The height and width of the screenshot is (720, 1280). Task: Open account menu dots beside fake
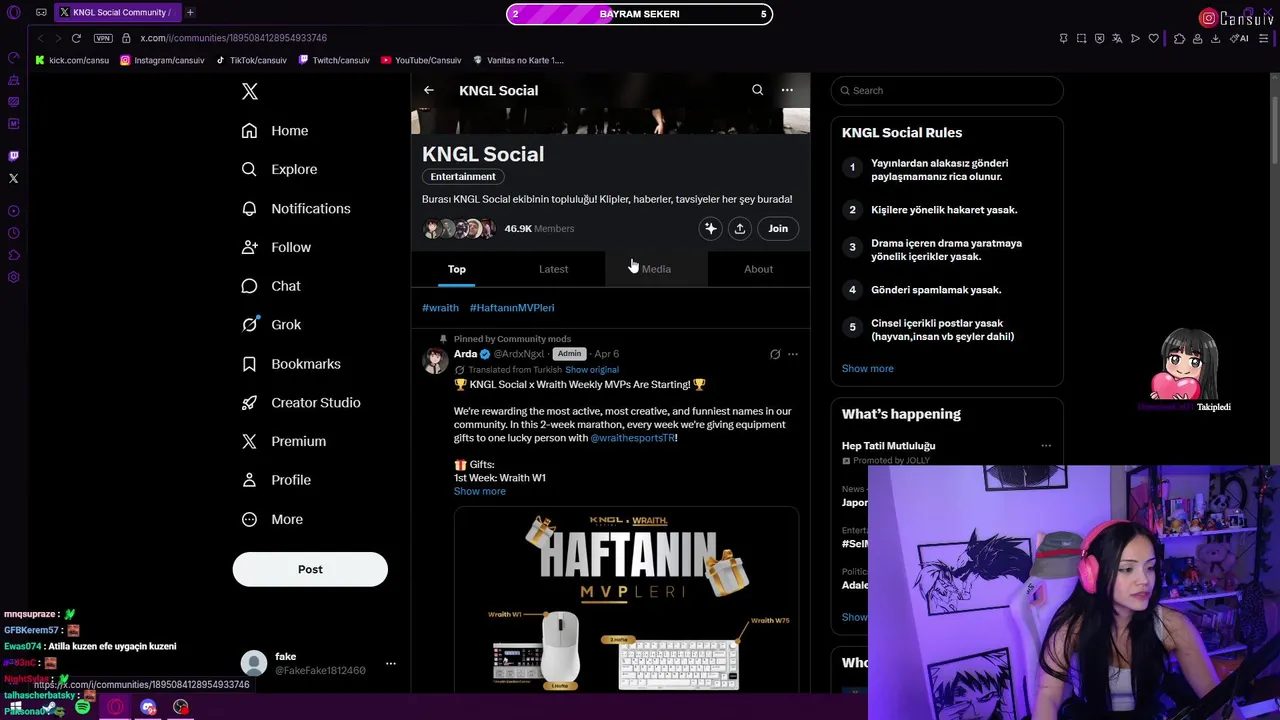[391, 663]
